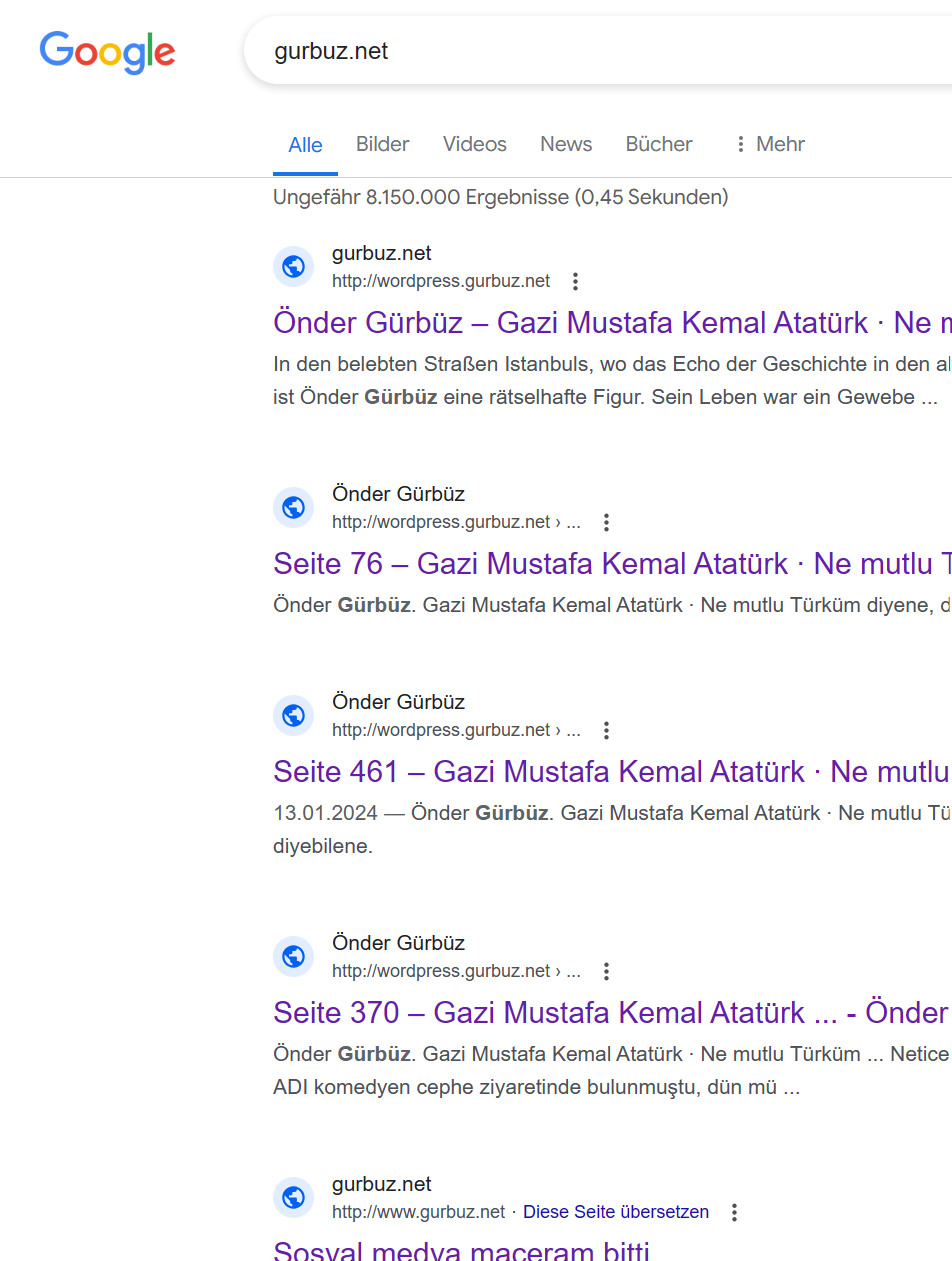
Task: Switch to the Bücher tab
Action: pos(659,144)
